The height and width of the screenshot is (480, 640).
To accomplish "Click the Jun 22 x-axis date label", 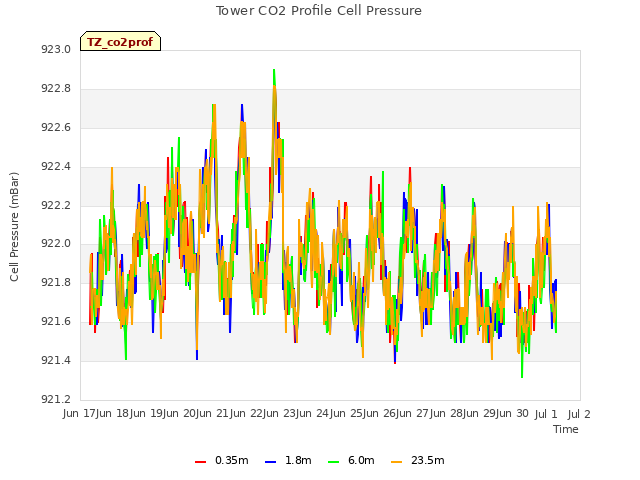I will click(x=247, y=414).
